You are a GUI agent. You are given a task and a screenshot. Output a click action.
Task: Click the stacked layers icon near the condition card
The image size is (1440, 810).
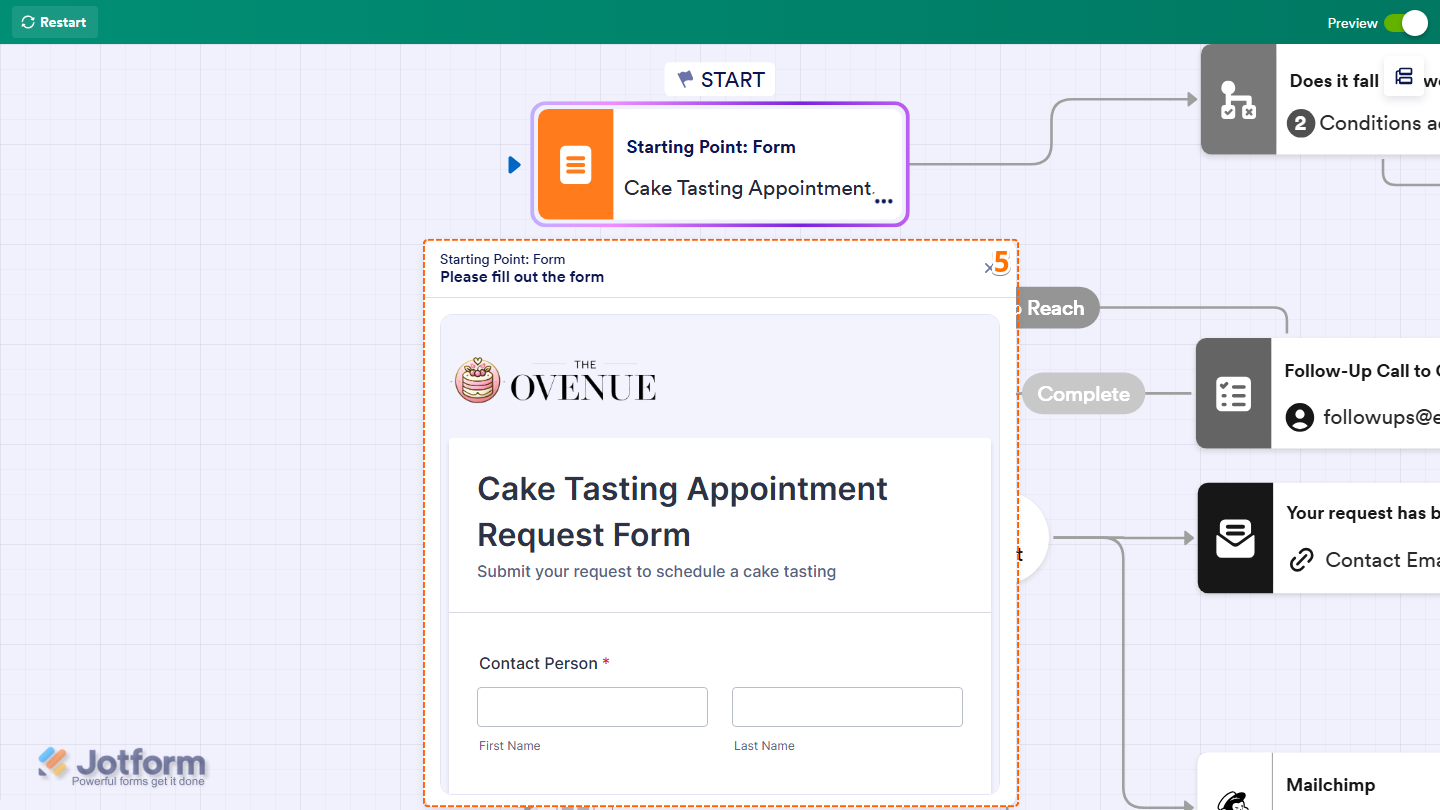[1404, 76]
